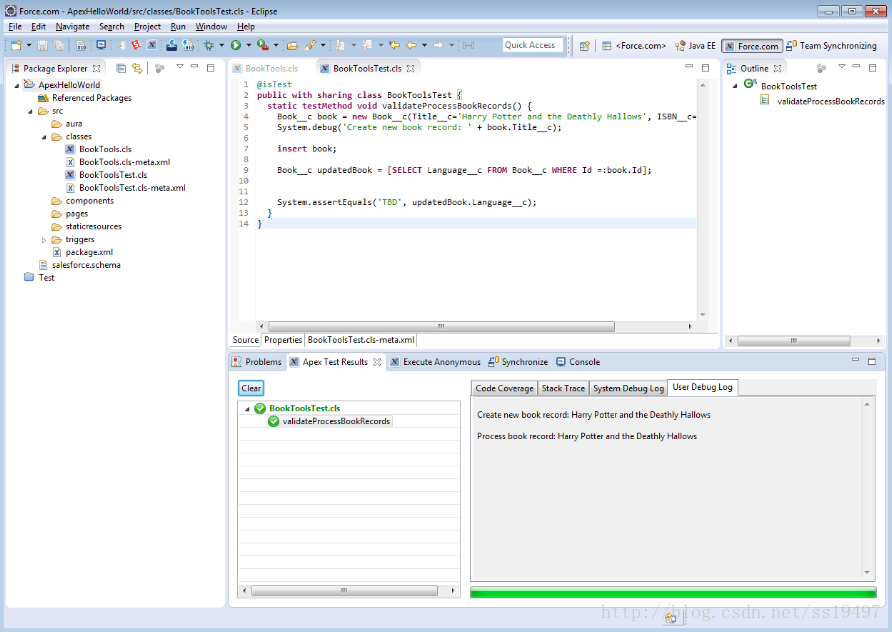Select validateProcessBookRecords test result
Screen dimensions: 892x632
[336, 422]
